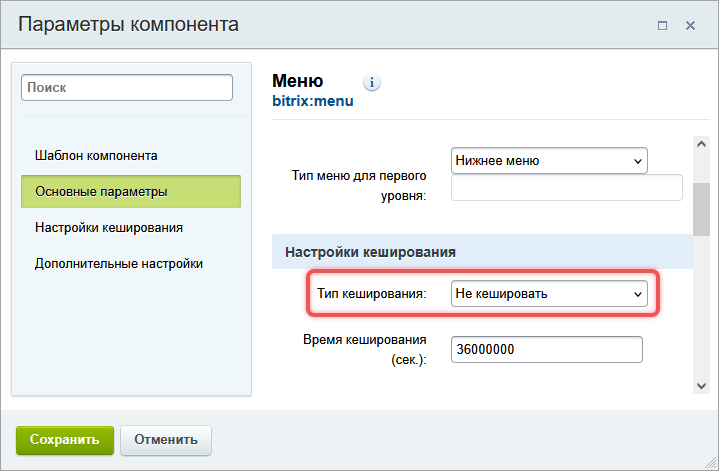
Task: Focus the Поиск search field
Action: point(126,88)
